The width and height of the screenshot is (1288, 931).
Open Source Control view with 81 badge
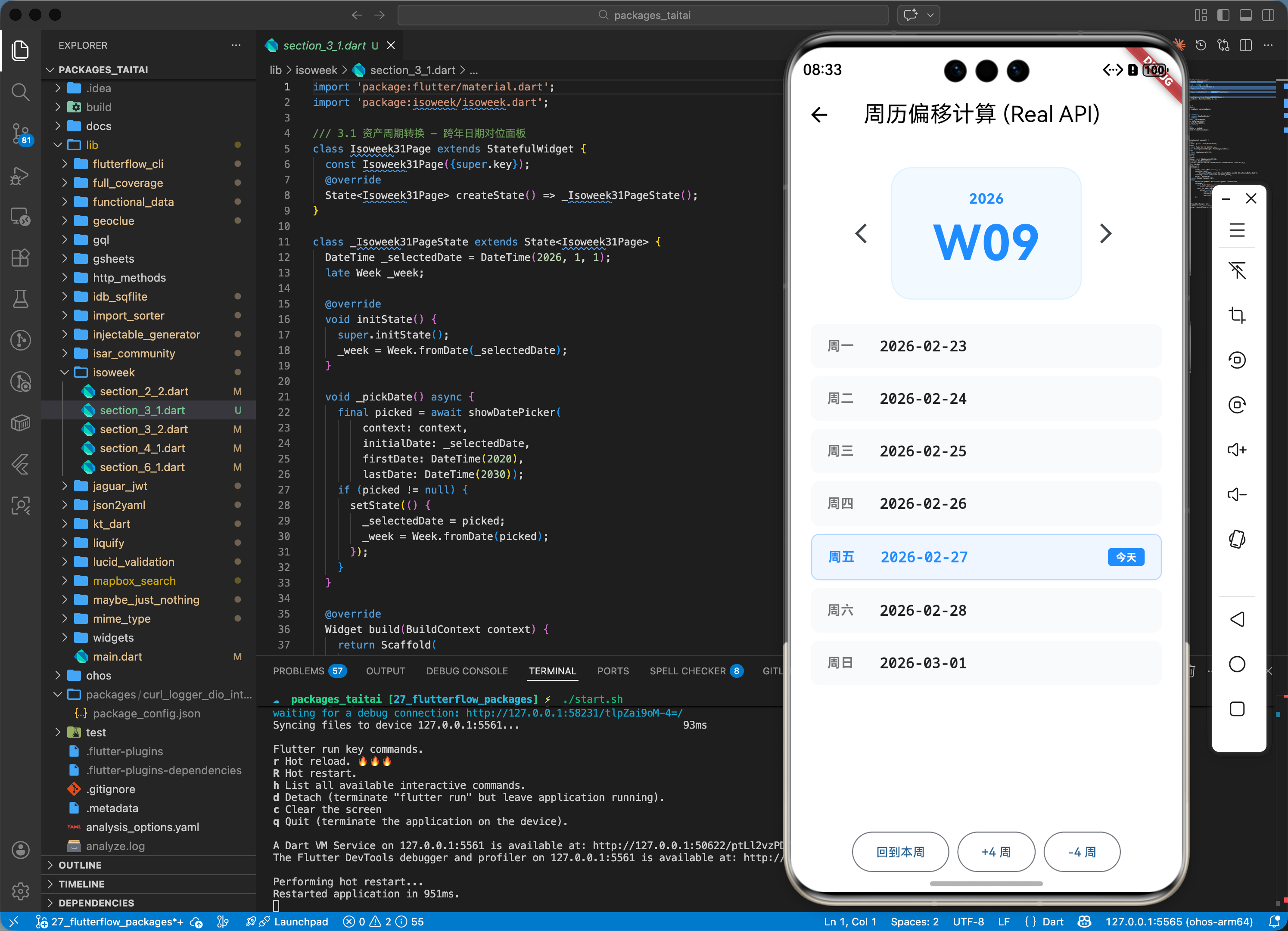tap(20, 133)
